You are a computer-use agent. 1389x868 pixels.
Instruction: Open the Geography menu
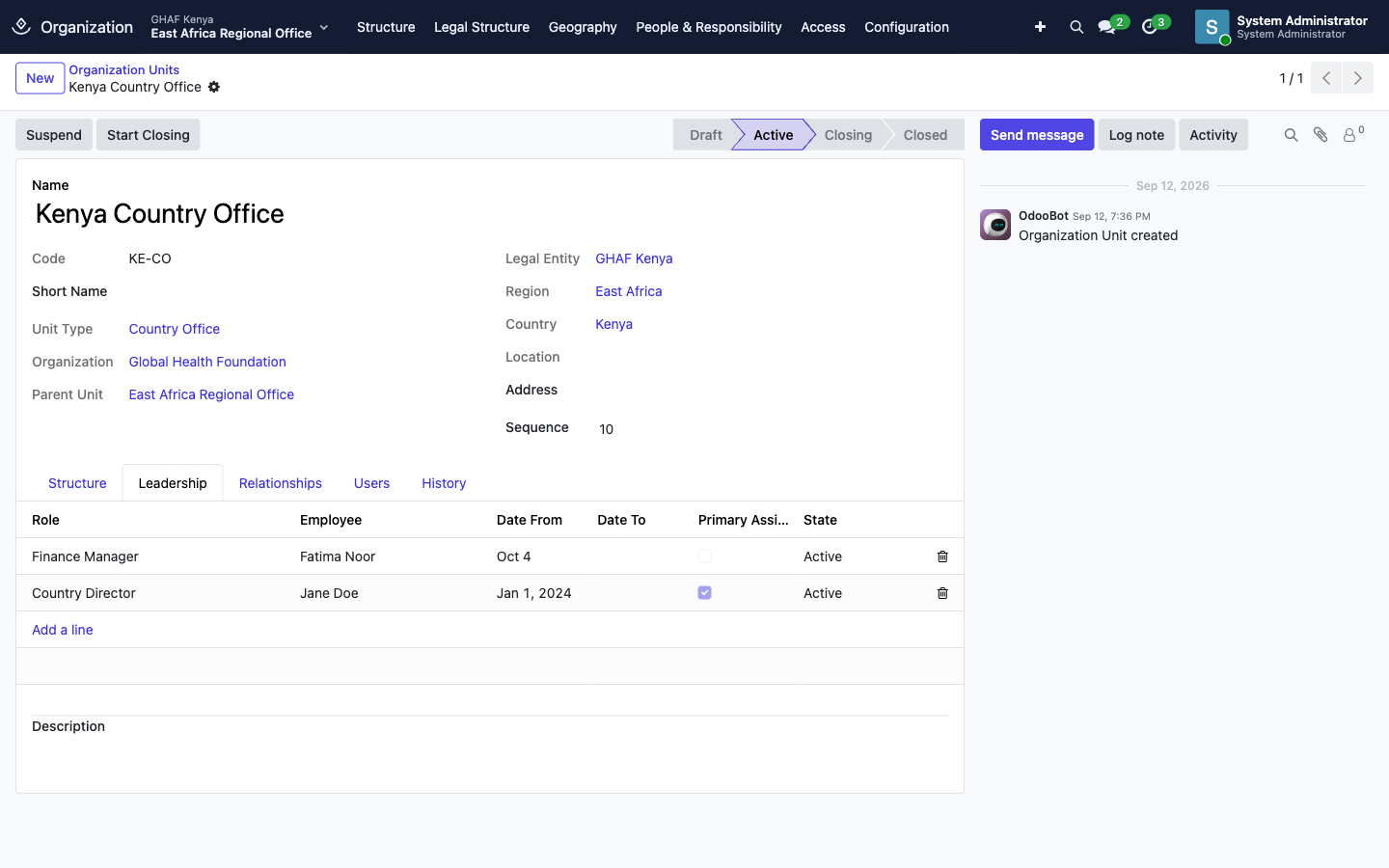[583, 27]
